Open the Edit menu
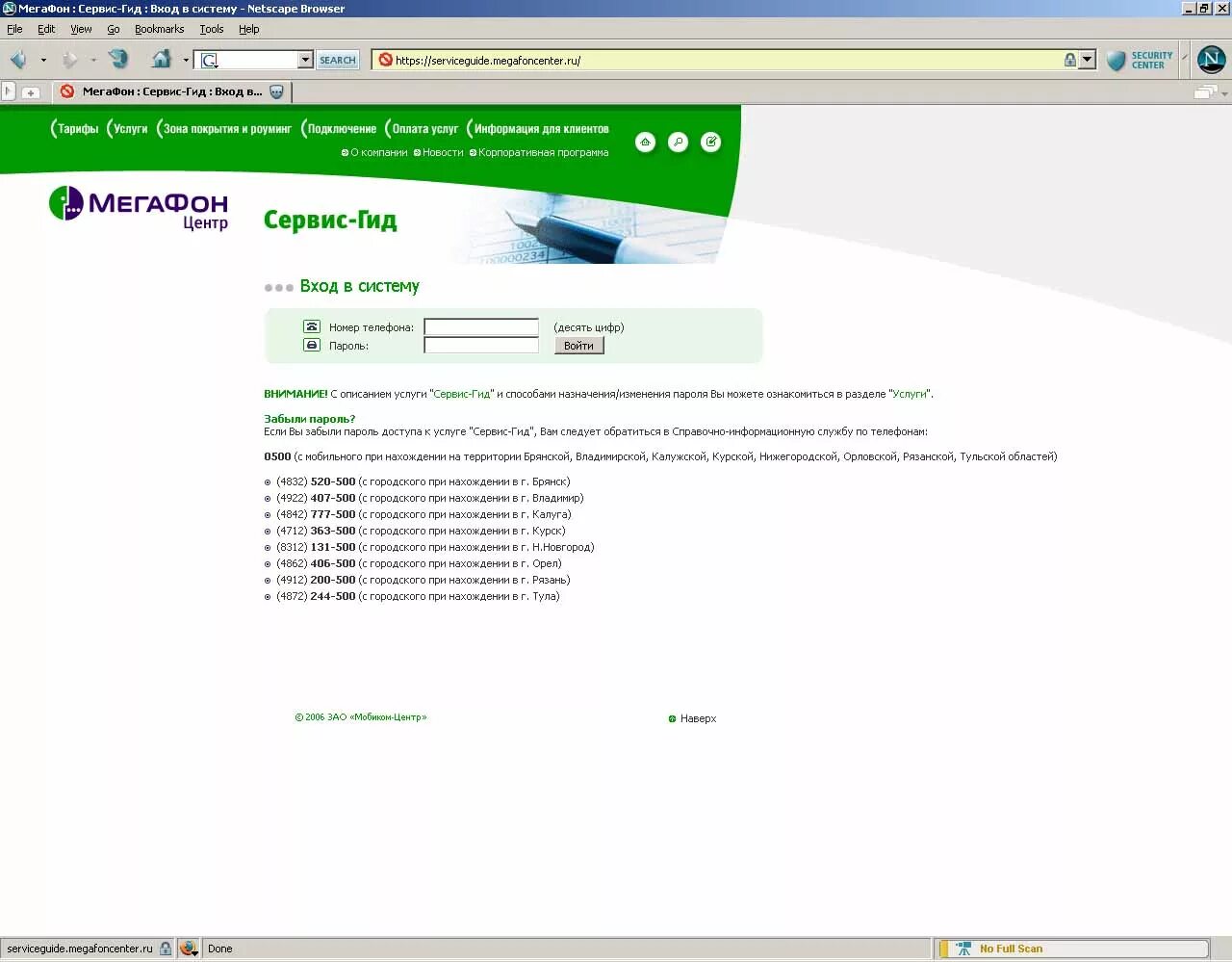This screenshot has height=962, width=1232. (46, 29)
